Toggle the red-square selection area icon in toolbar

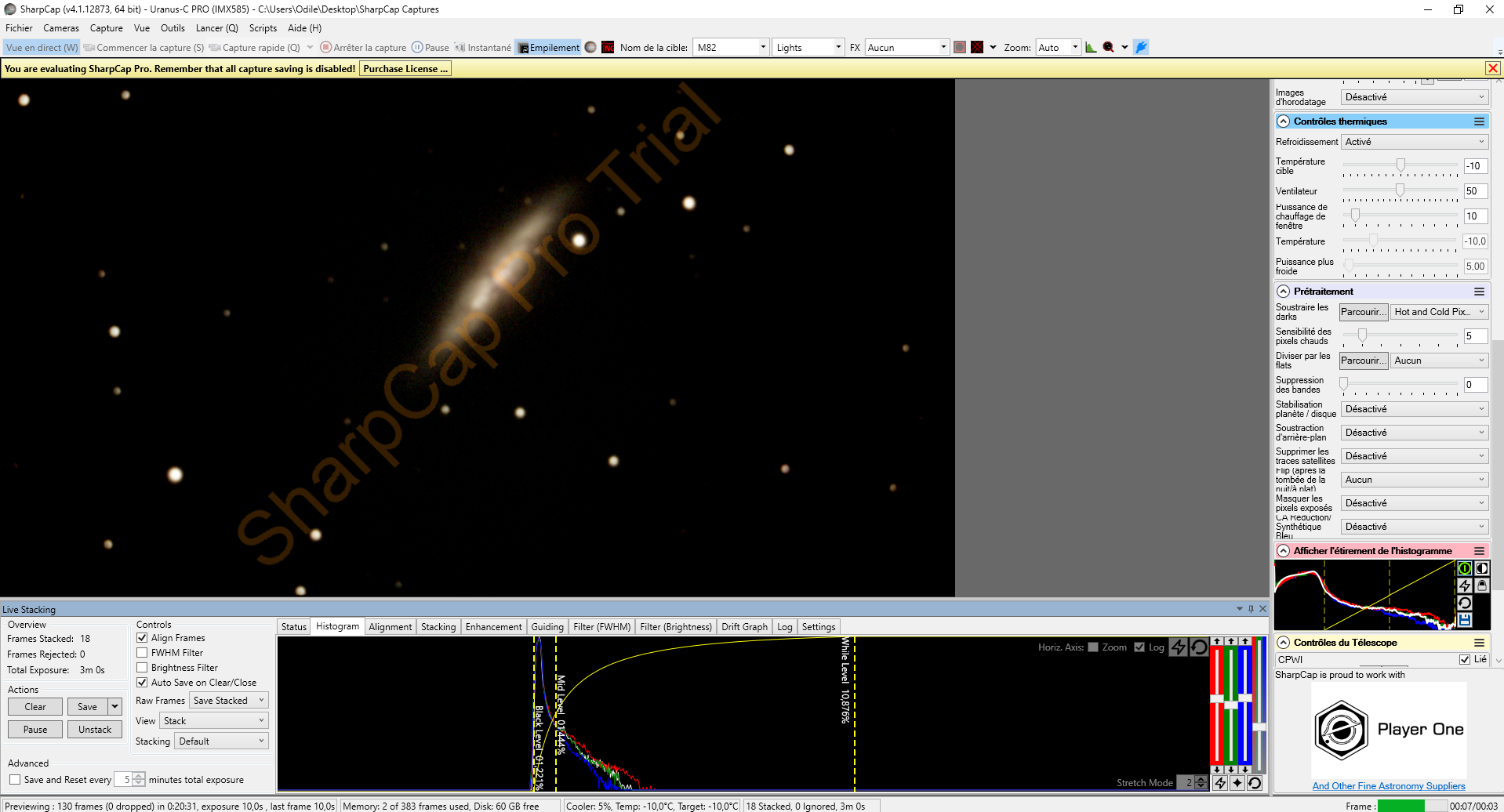click(959, 47)
